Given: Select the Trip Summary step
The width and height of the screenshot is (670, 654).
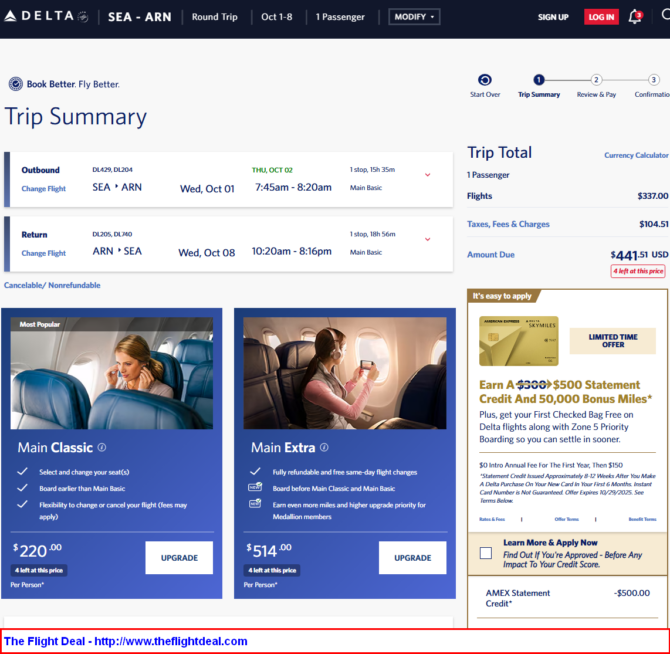Looking at the screenshot, I should click(539, 80).
